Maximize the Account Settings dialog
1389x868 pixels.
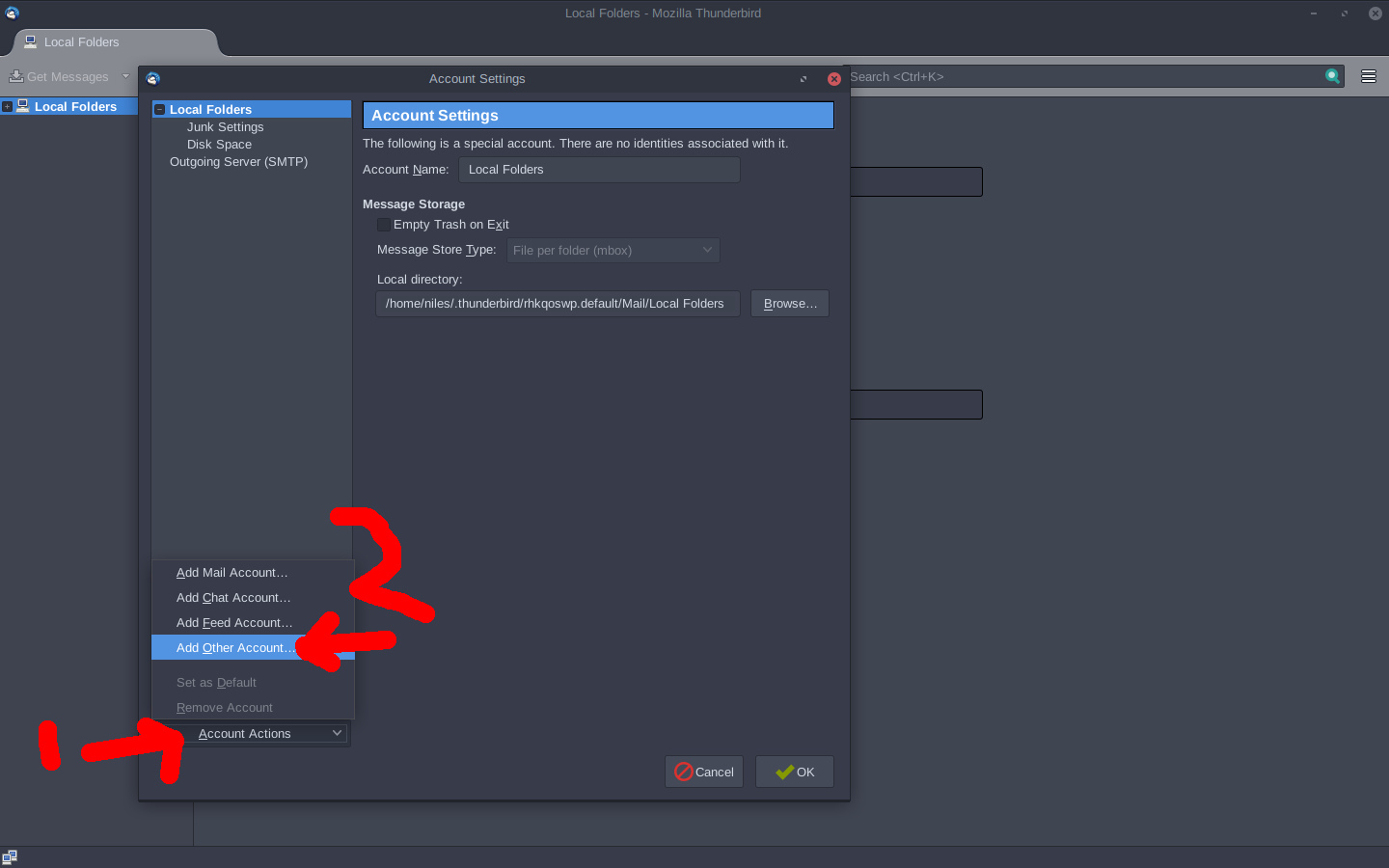pyautogui.click(x=803, y=79)
